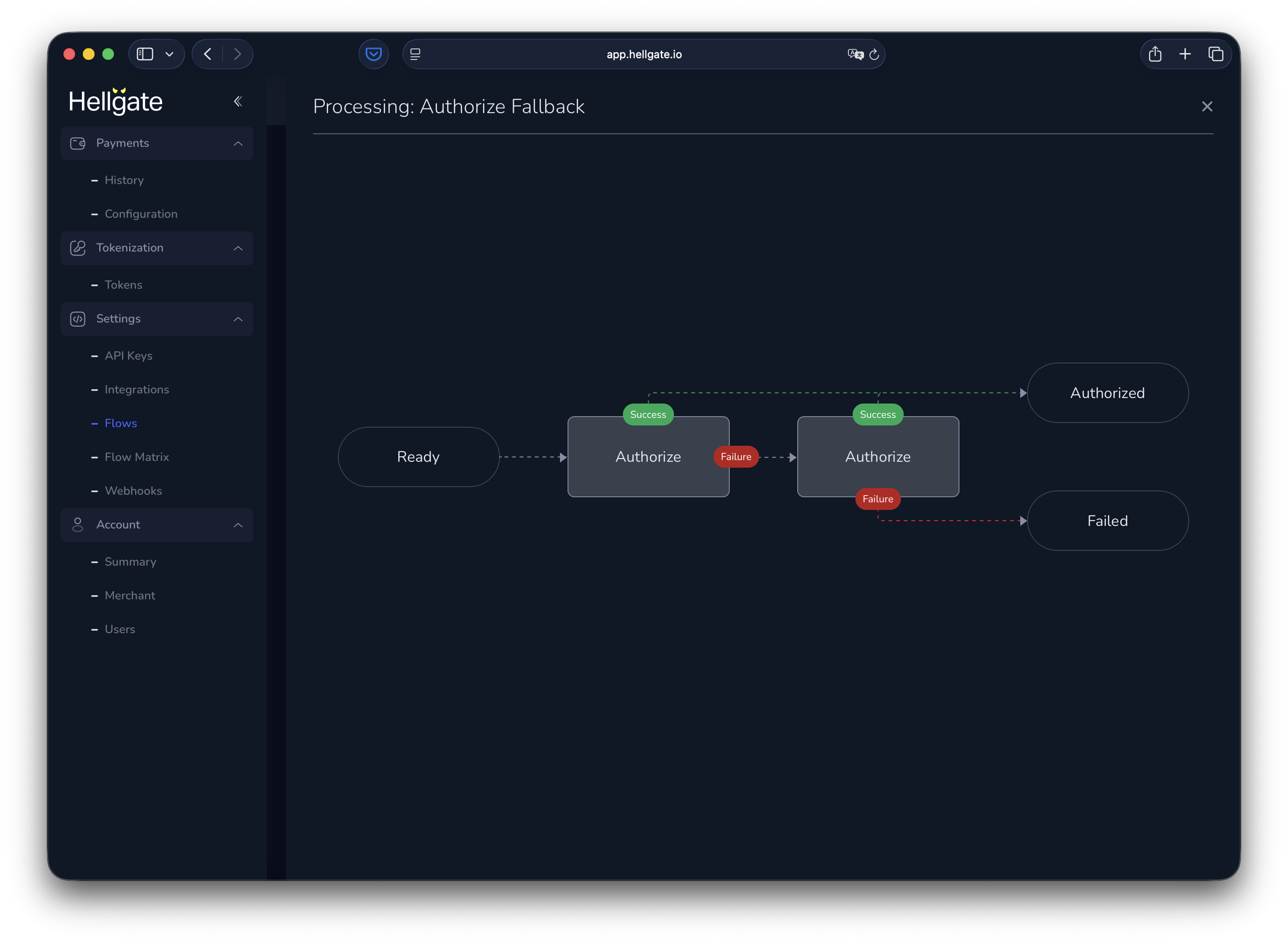Image resolution: width=1288 pixels, height=943 pixels.
Task: Click the Settings code icon
Action: pyautogui.click(x=78, y=319)
